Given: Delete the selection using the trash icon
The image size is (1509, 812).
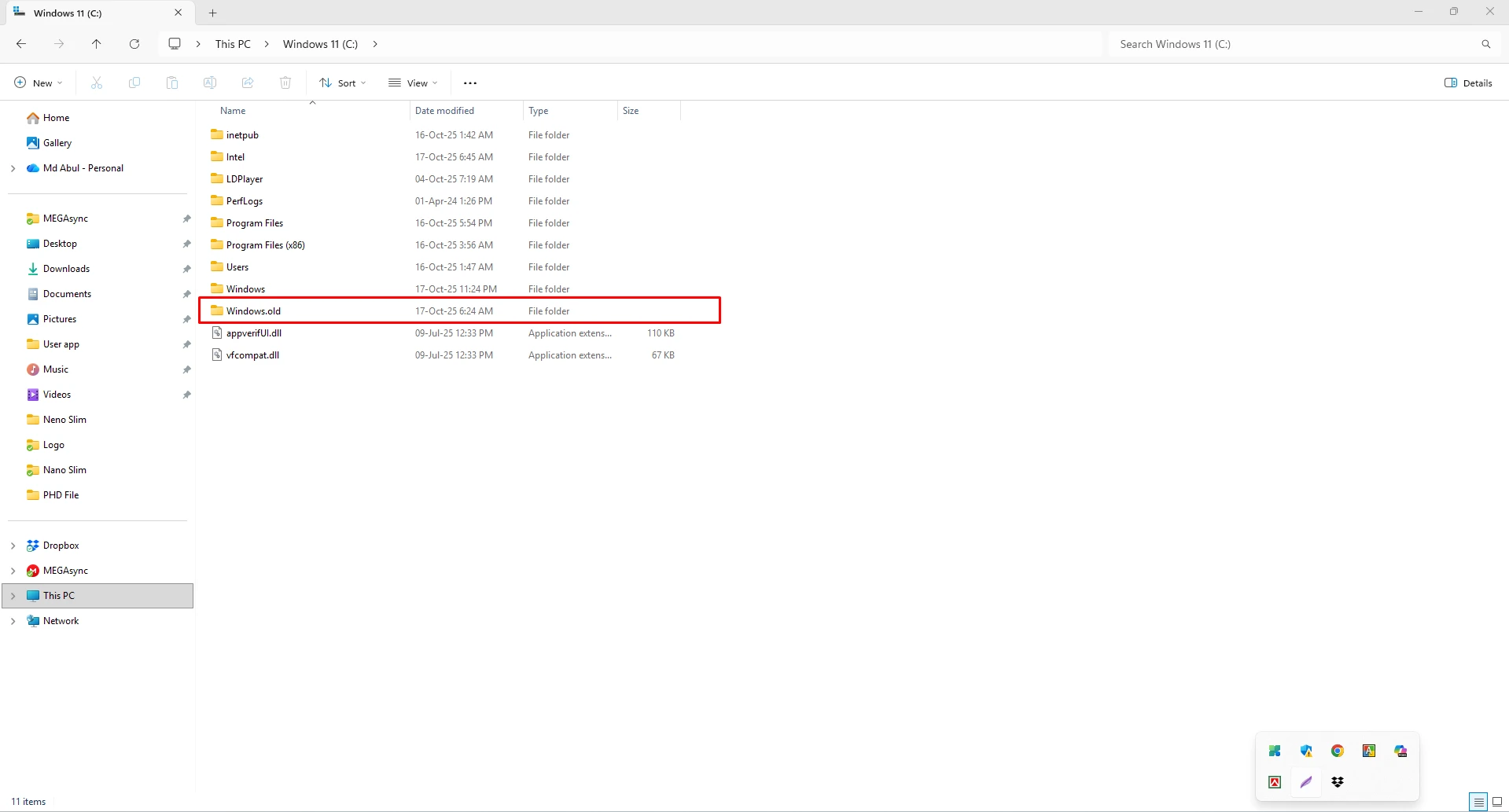Looking at the screenshot, I should click(285, 83).
